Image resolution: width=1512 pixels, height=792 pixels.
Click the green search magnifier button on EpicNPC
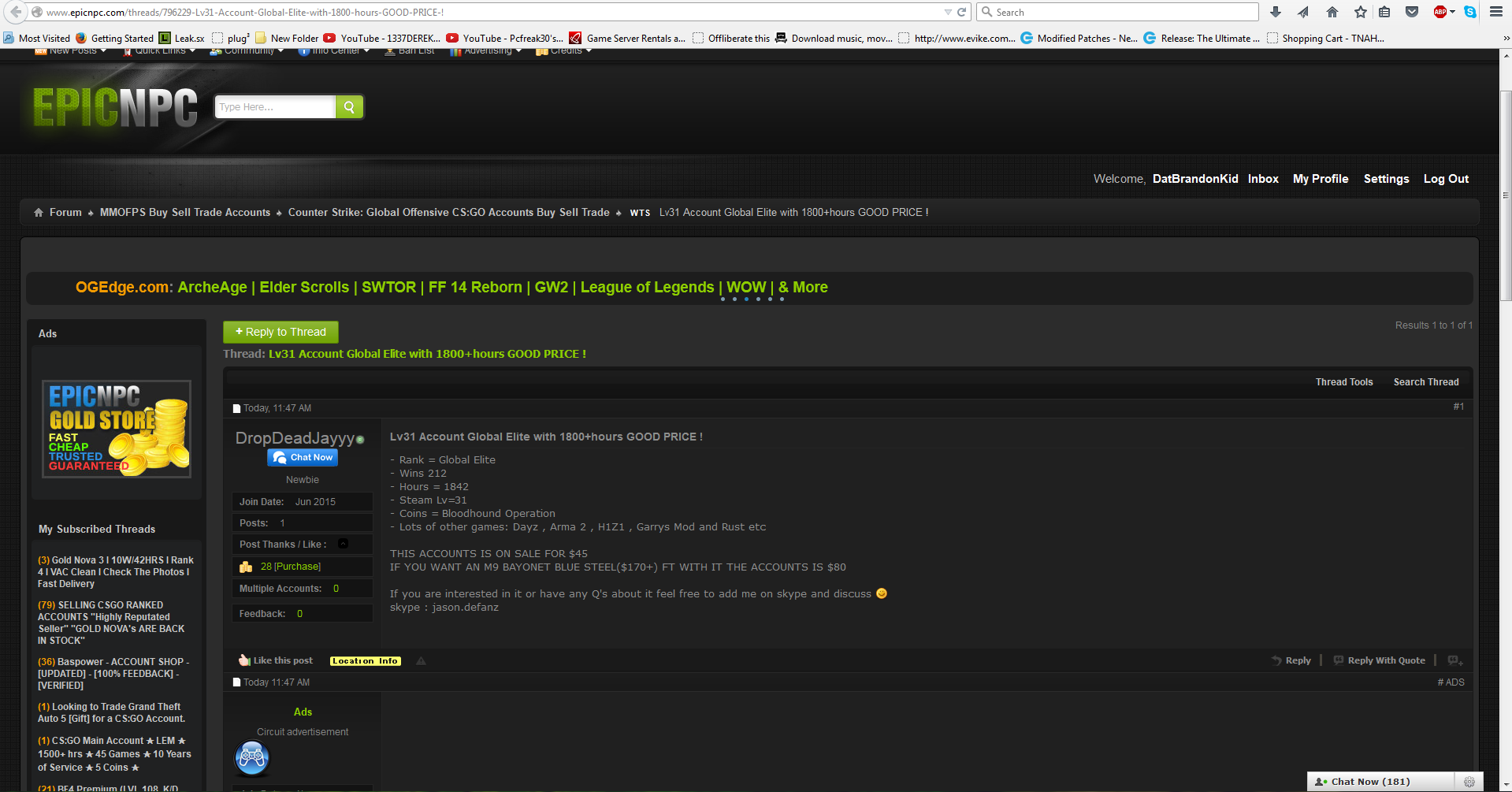tap(349, 107)
